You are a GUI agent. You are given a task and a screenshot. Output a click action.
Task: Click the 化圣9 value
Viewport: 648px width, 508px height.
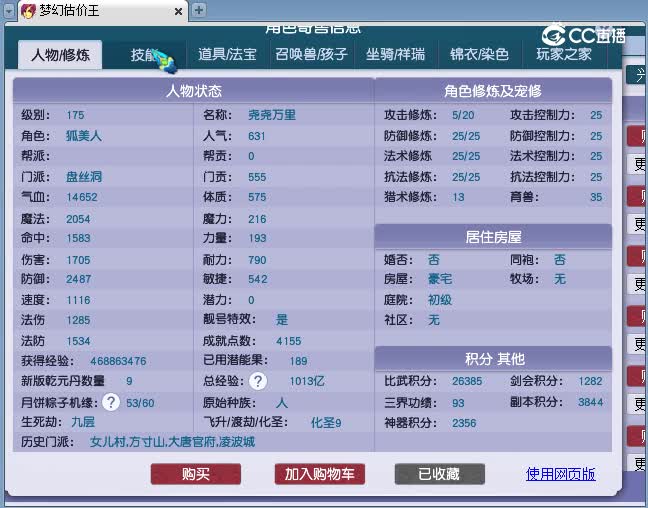click(326, 422)
